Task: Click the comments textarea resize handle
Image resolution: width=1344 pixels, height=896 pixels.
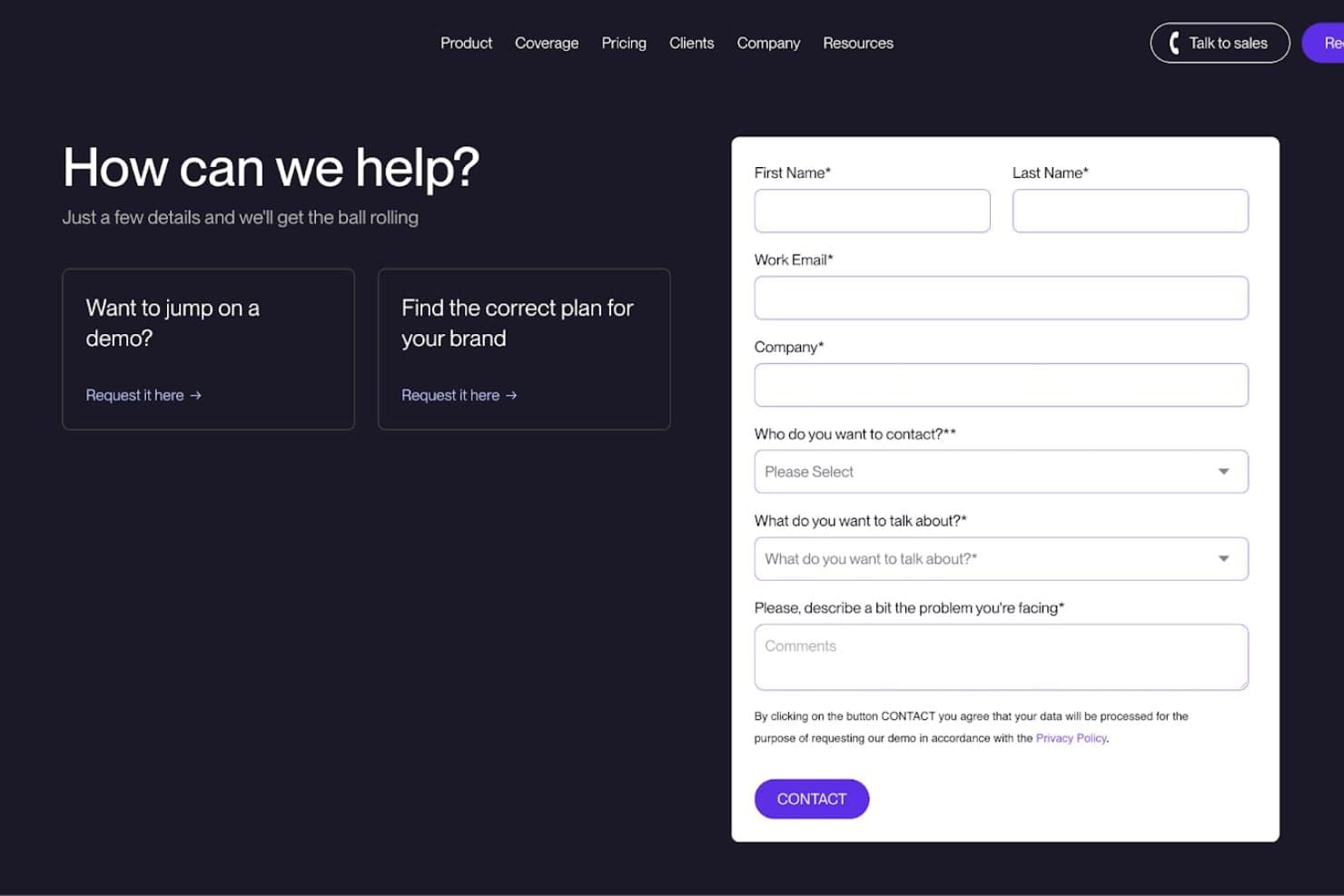Action: pyautogui.click(x=1242, y=684)
